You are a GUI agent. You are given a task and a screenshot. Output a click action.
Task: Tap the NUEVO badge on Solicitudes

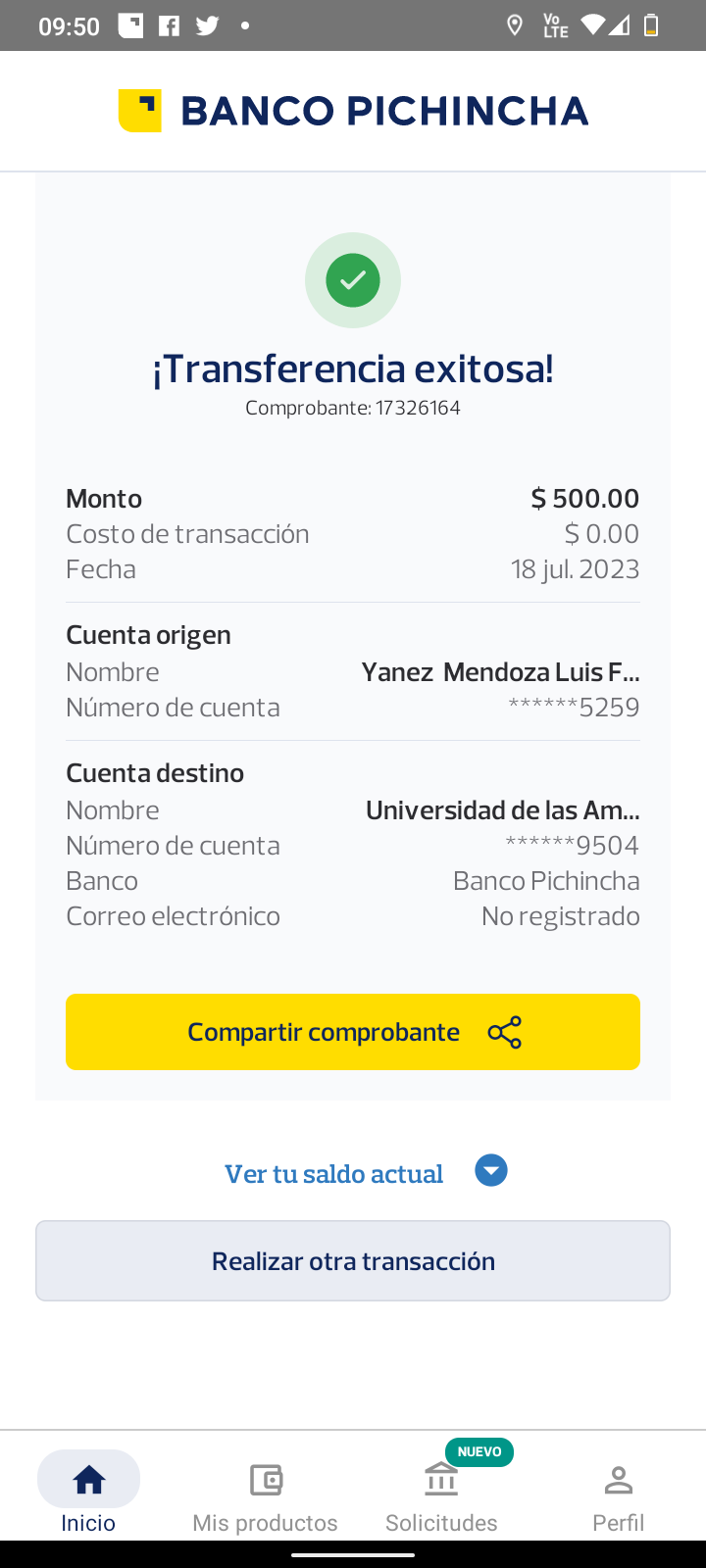479,1451
